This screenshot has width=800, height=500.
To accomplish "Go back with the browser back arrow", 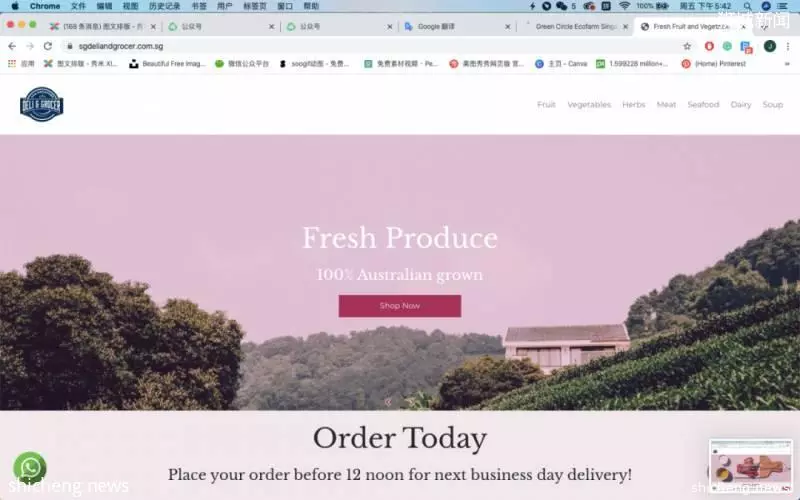I will [x=12, y=46].
